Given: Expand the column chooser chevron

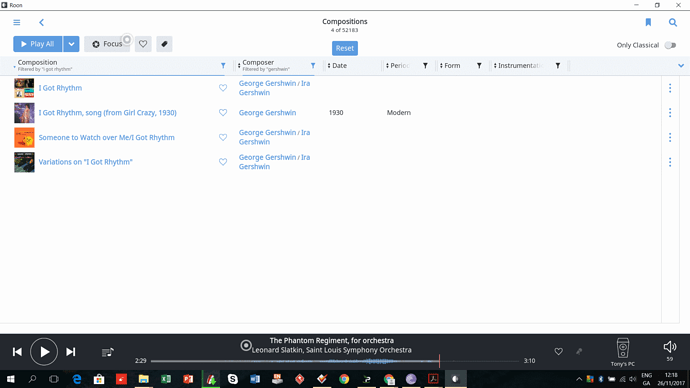Looking at the screenshot, I should click(x=681, y=66).
